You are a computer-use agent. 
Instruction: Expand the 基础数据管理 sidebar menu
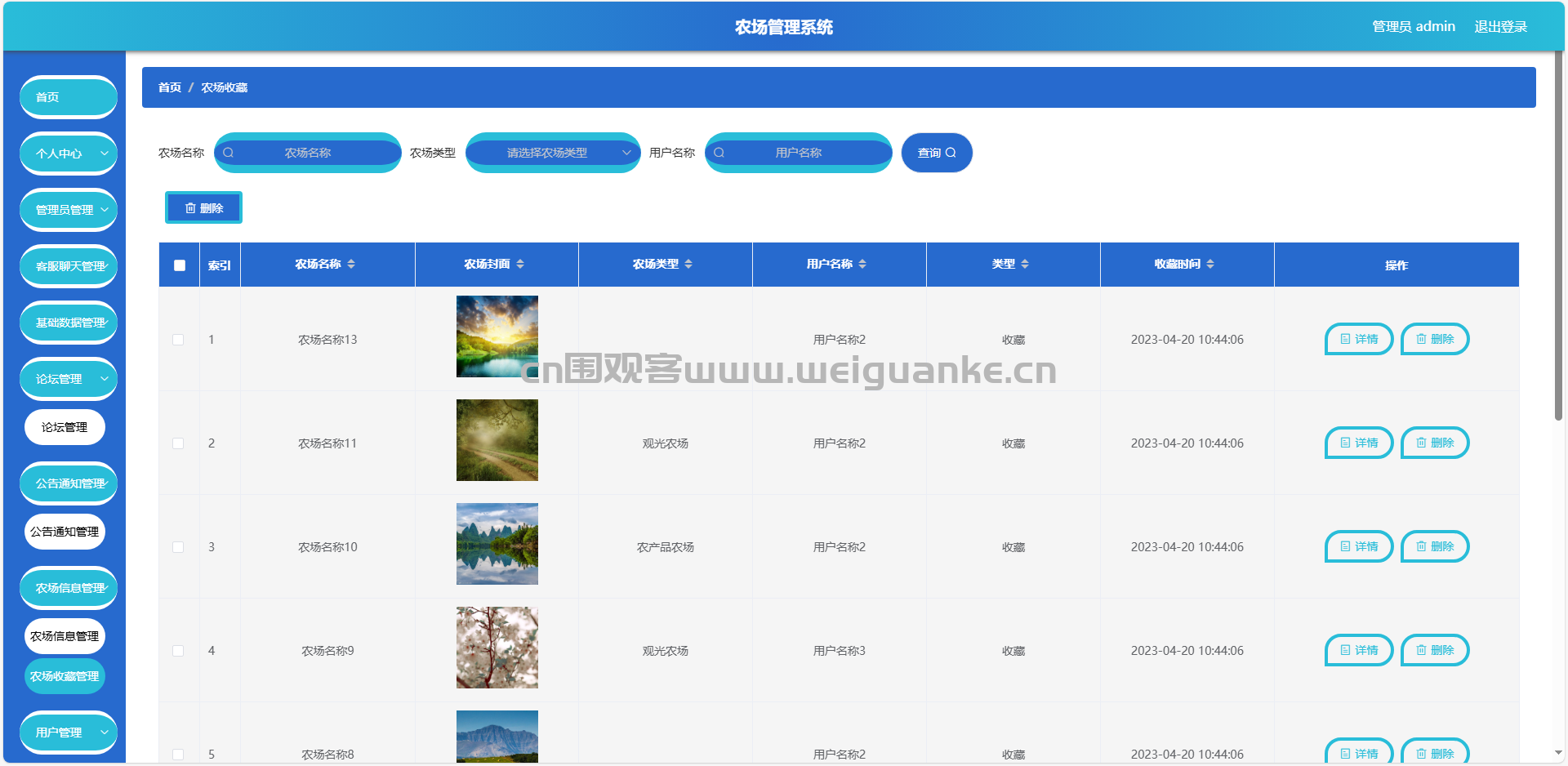click(69, 323)
